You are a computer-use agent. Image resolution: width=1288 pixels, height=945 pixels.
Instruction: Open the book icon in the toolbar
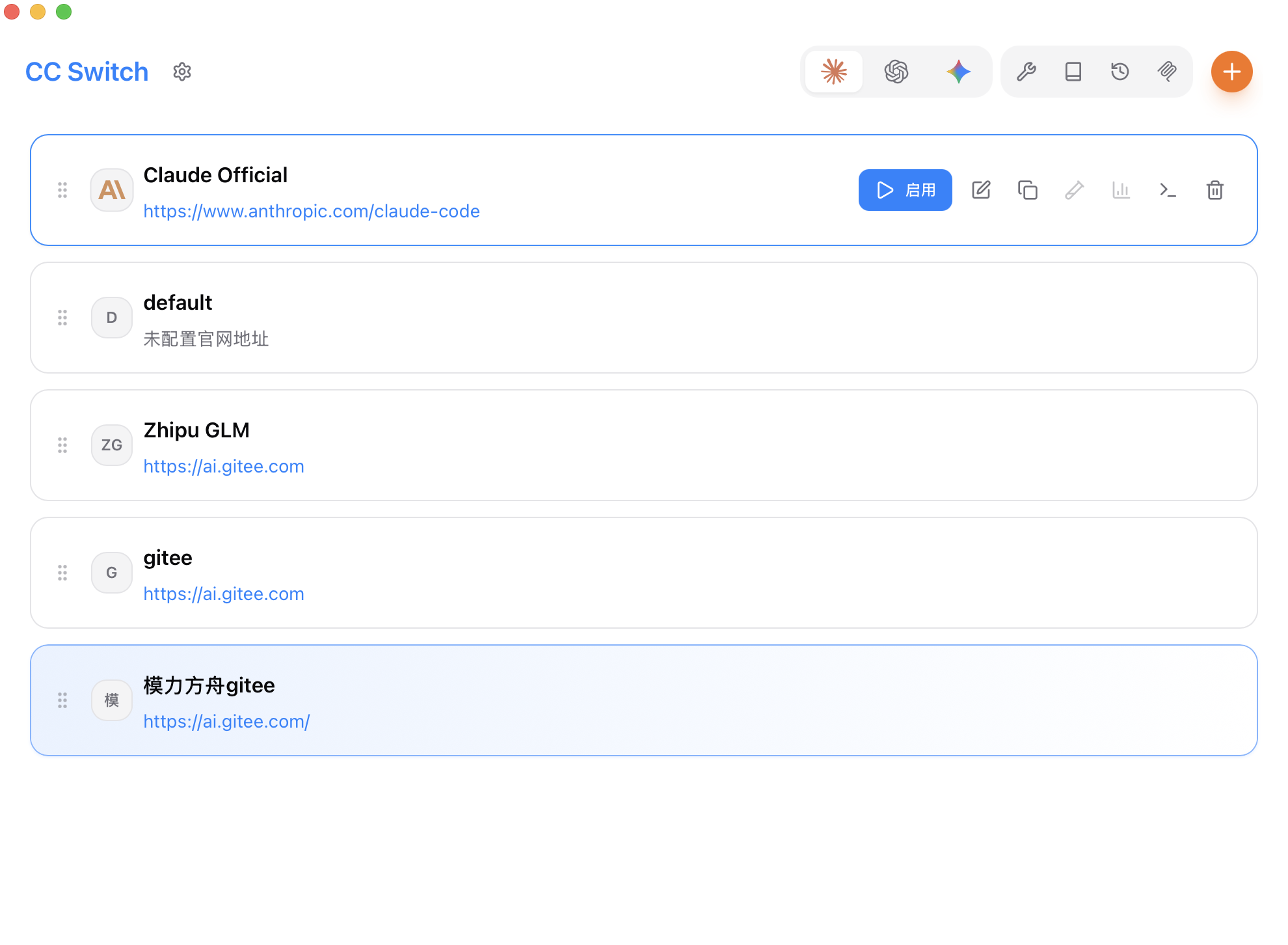pos(1073,72)
